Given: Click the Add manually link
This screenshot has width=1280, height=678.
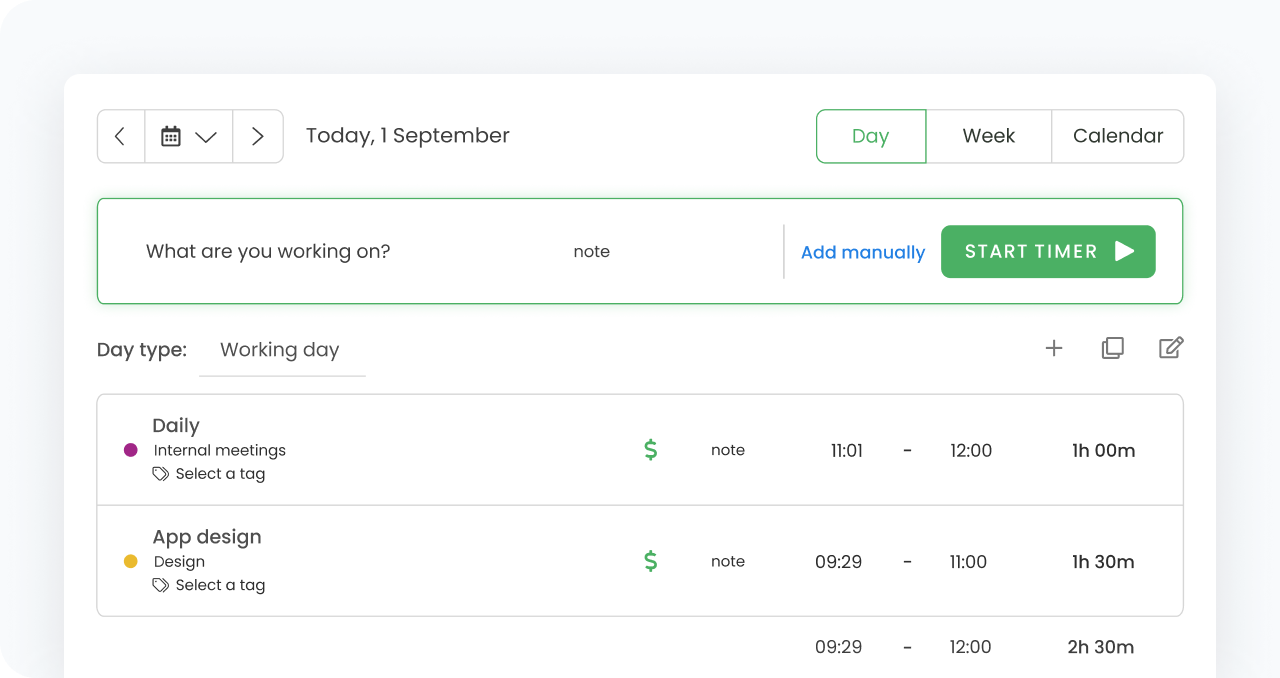Looking at the screenshot, I should tap(863, 252).
